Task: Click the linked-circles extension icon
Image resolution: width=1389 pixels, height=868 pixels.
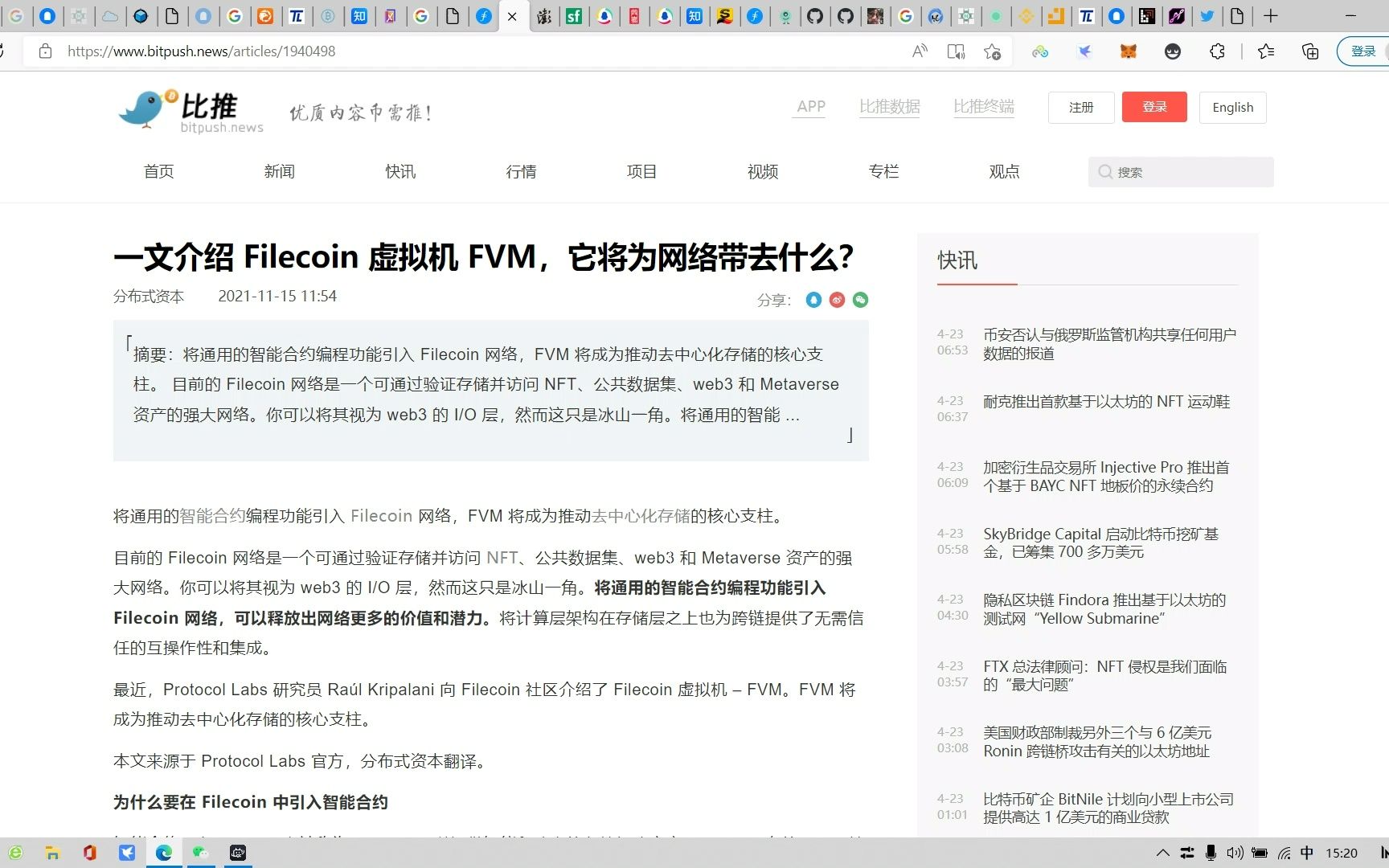Action: coord(1040,51)
